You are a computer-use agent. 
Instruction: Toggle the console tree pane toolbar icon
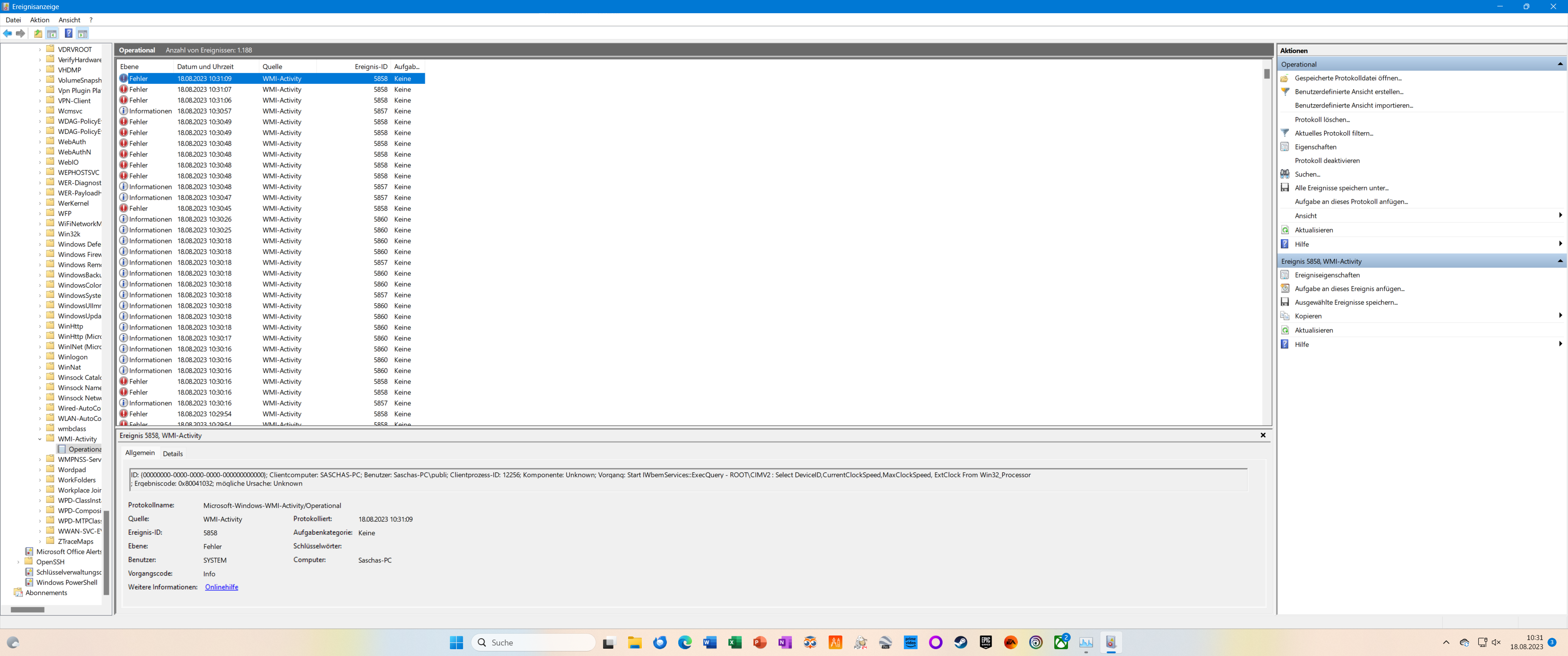pyautogui.click(x=52, y=33)
